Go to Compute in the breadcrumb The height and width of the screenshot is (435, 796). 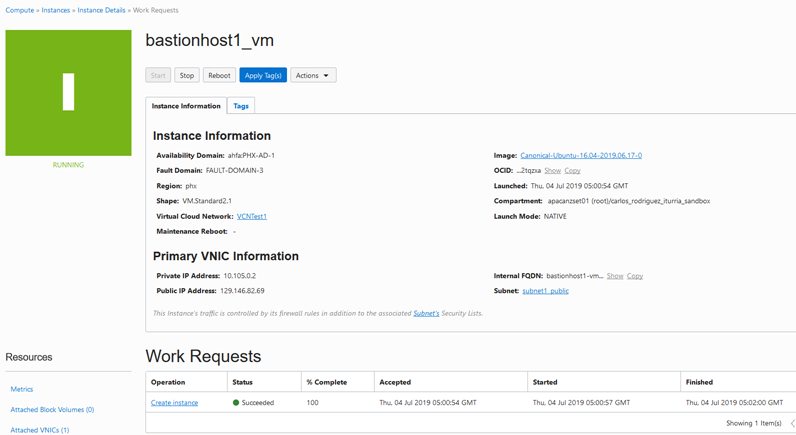pyautogui.click(x=20, y=10)
